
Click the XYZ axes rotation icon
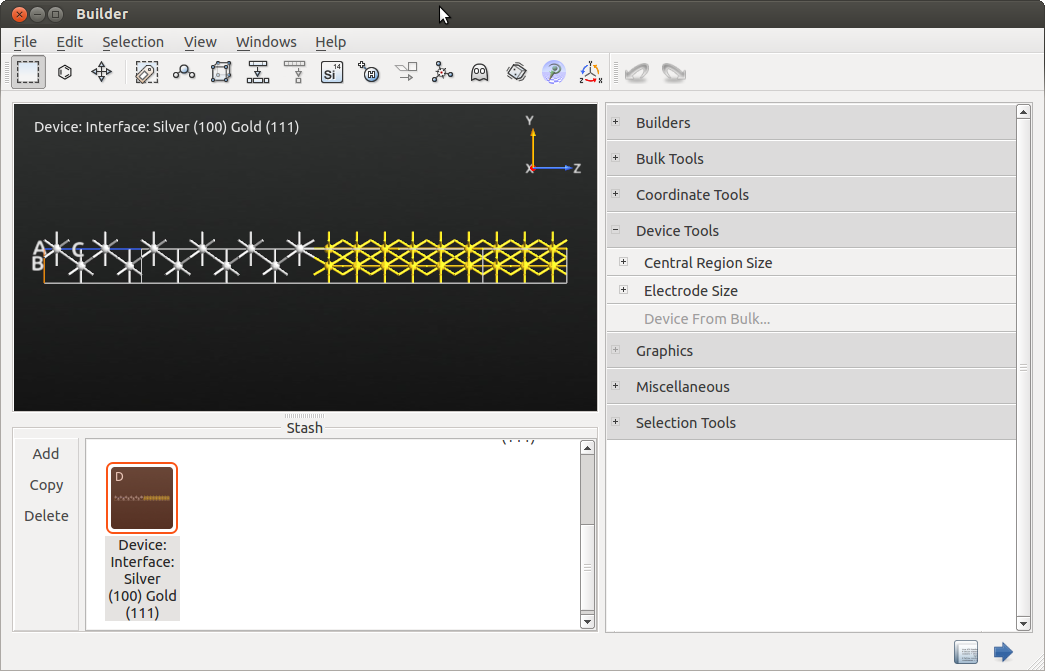coord(590,72)
